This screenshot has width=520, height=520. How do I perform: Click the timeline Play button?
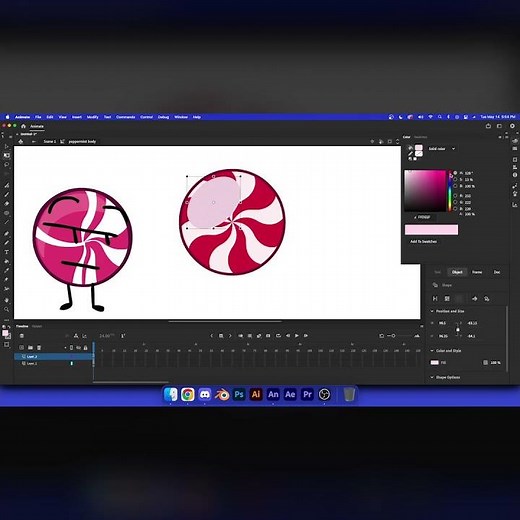tap(297, 336)
